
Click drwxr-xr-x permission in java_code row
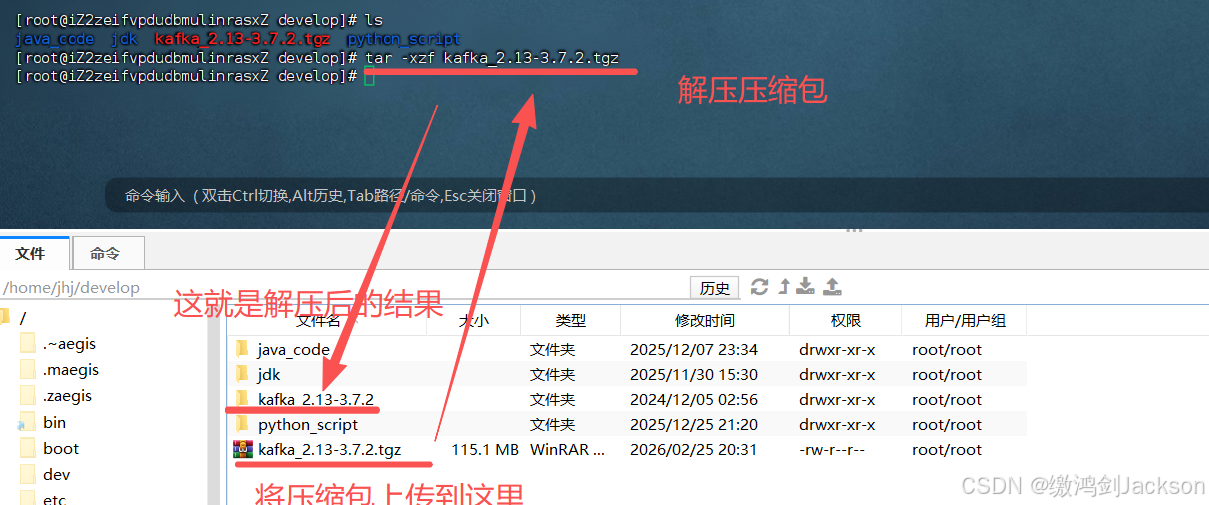tap(837, 349)
